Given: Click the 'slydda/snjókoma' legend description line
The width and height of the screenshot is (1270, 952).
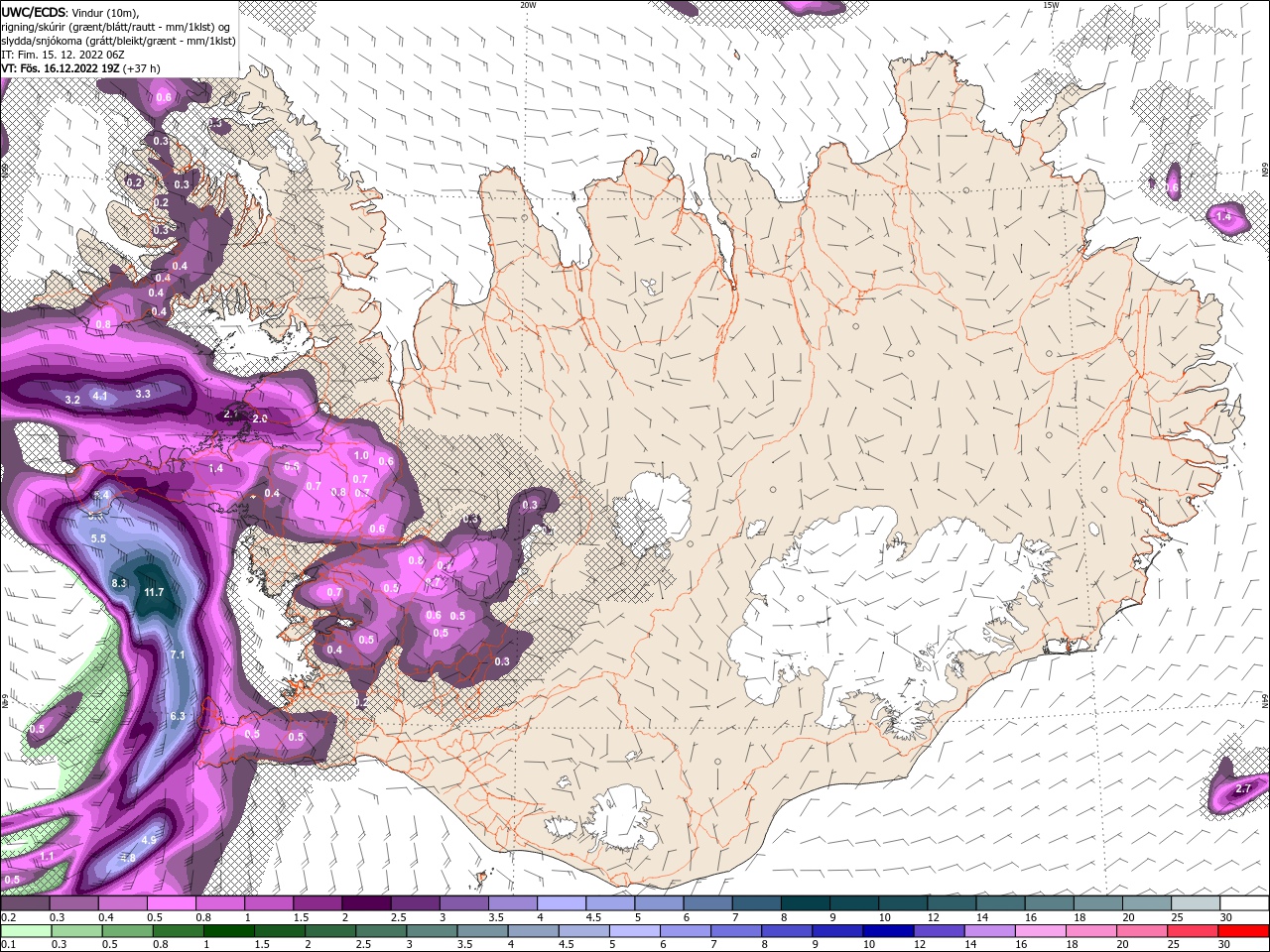Looking at the screenshot, I should 118,41.
